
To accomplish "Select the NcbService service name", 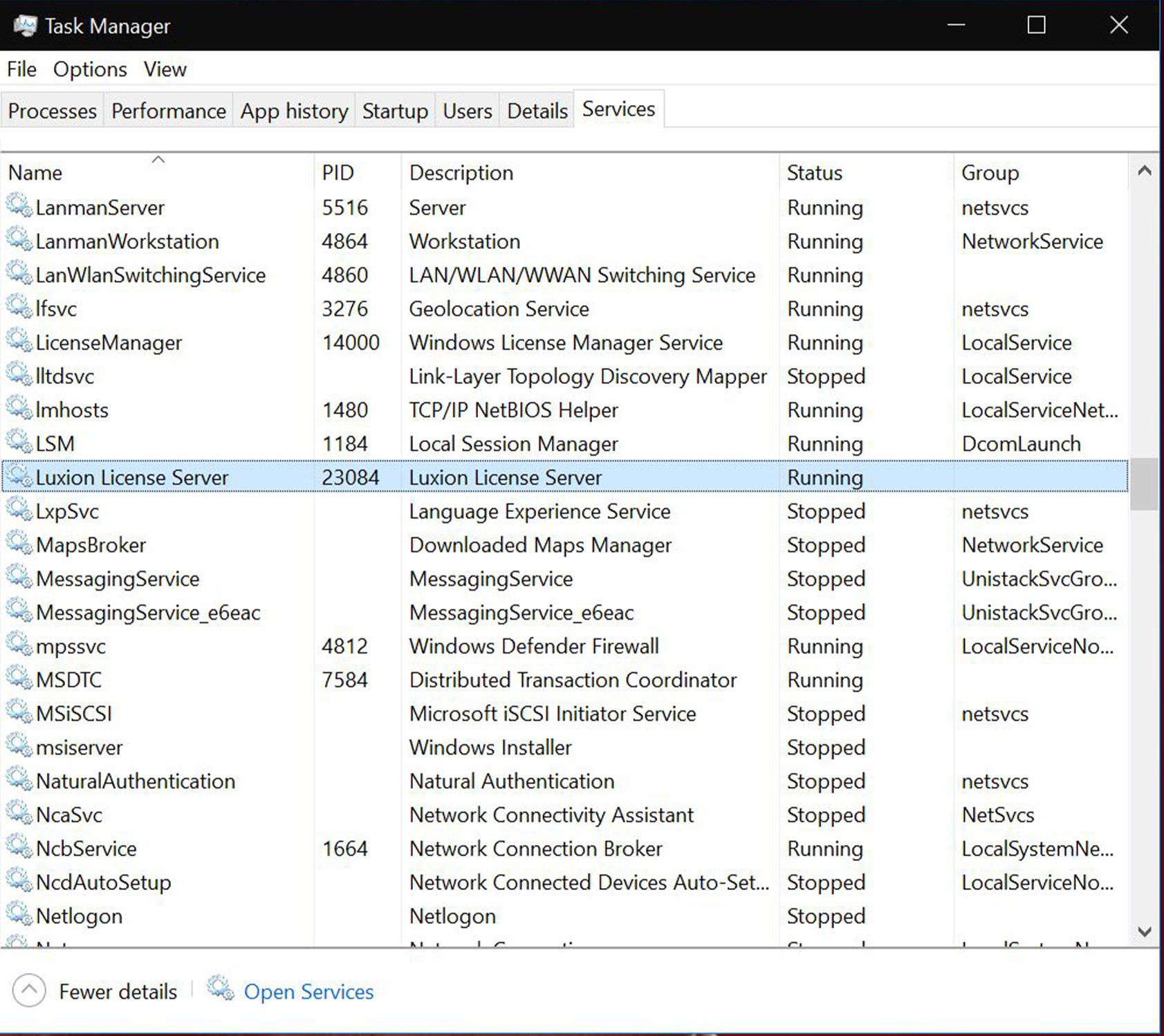I will (86, 849).
